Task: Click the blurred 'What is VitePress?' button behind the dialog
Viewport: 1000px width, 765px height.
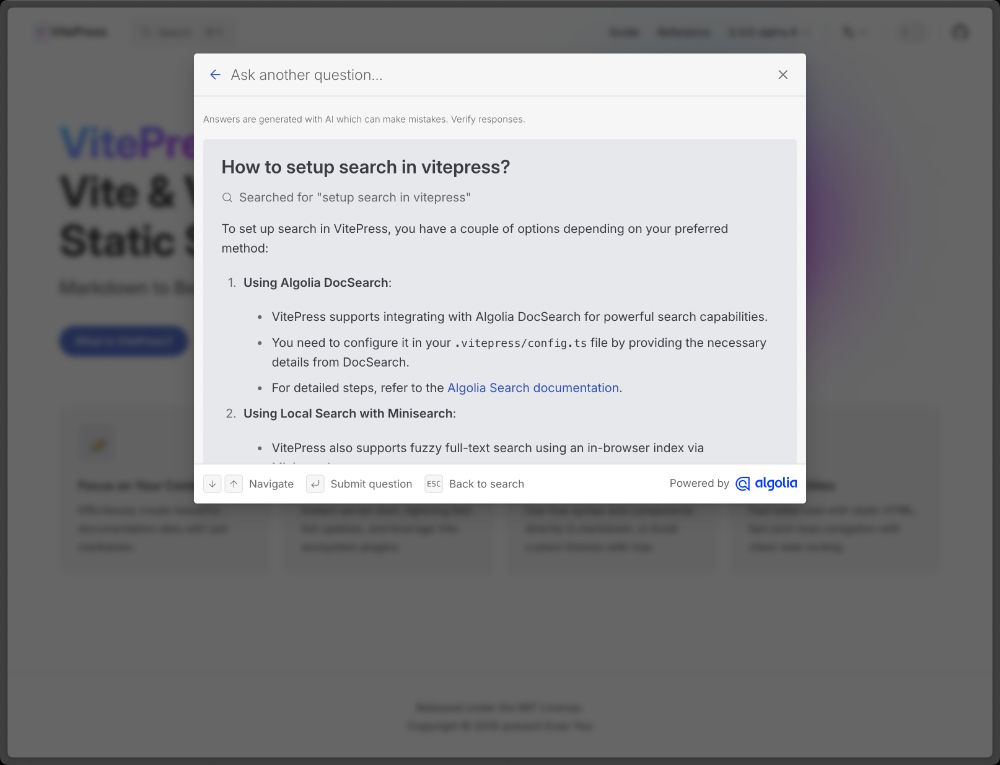Action: [x=124, y=341]
